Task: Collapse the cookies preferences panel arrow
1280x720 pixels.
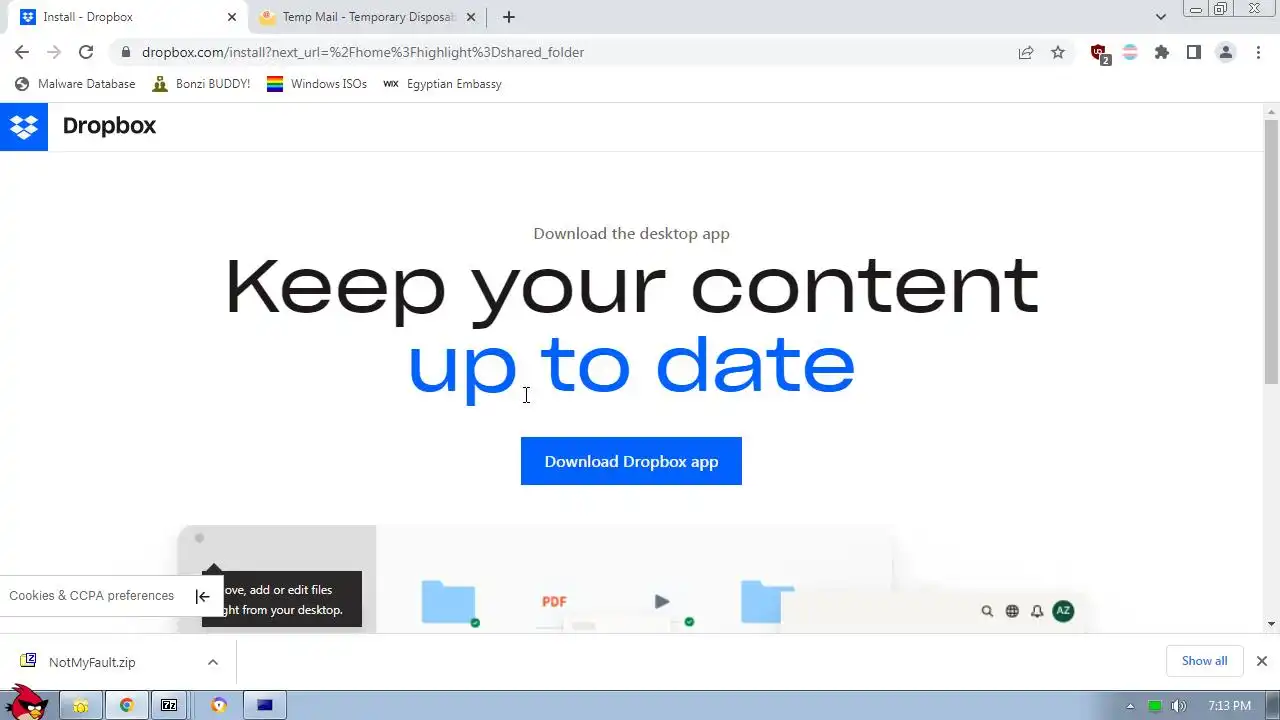Action: click(202, 596)
